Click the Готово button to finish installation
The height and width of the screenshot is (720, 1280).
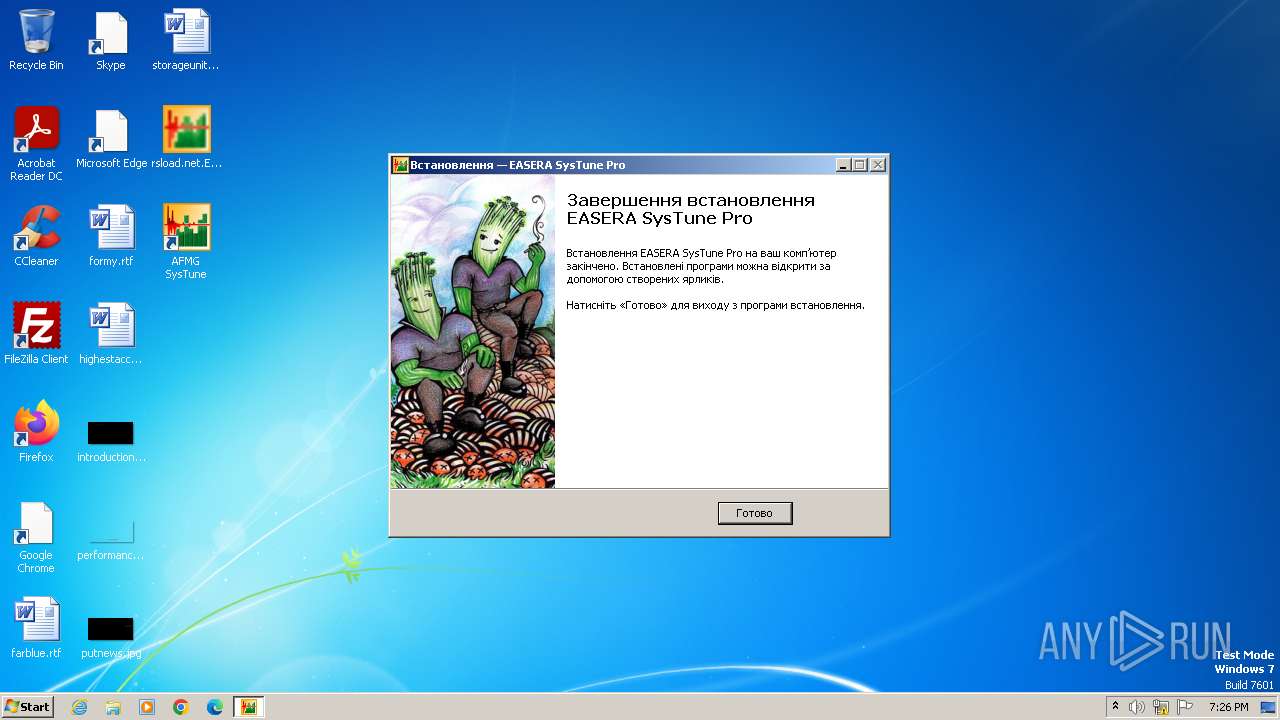click(x=755, y=513)
